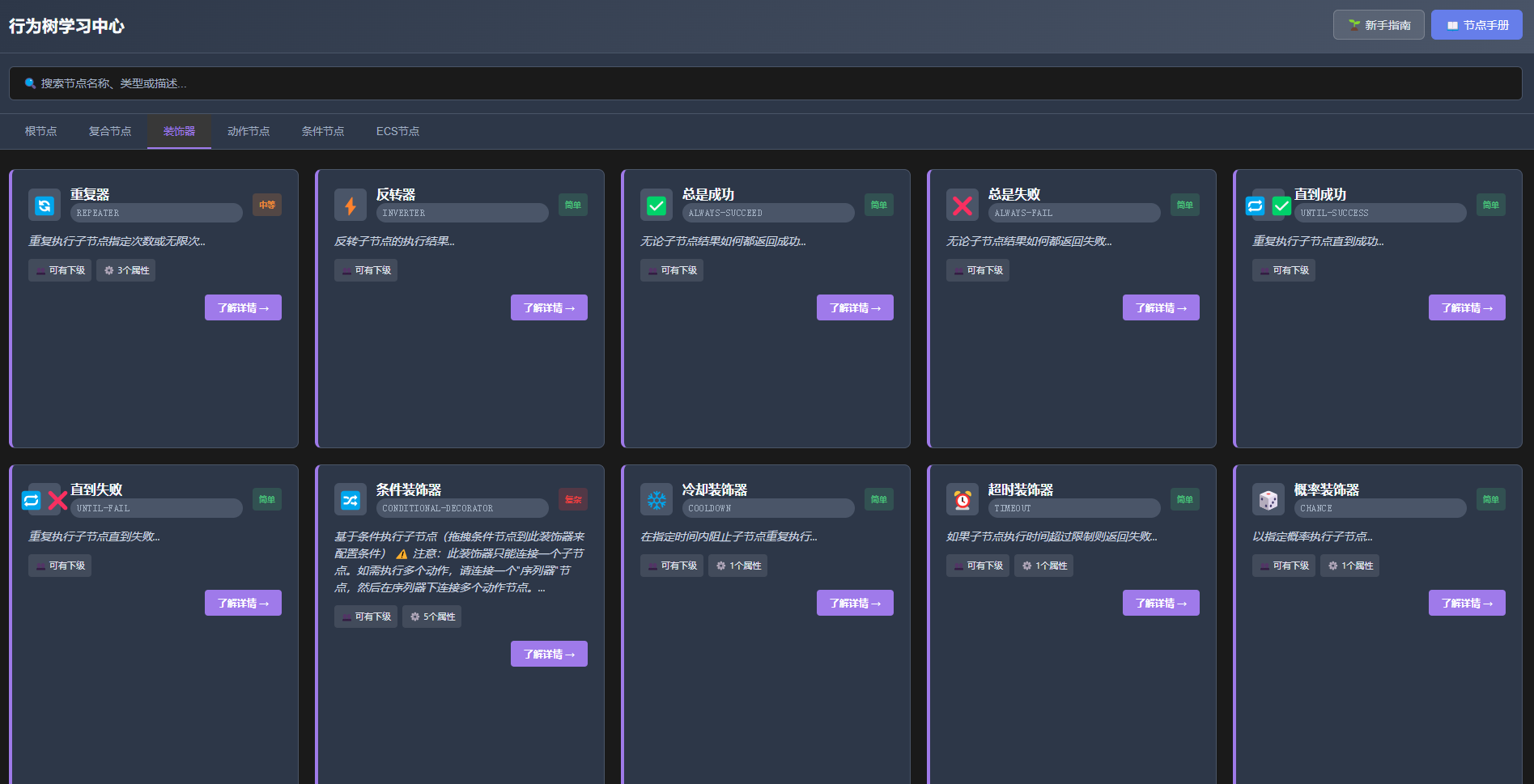Click the description 反转子节点的执行结果
This screenshot has height=784, width=1534.
pos(395,241)
